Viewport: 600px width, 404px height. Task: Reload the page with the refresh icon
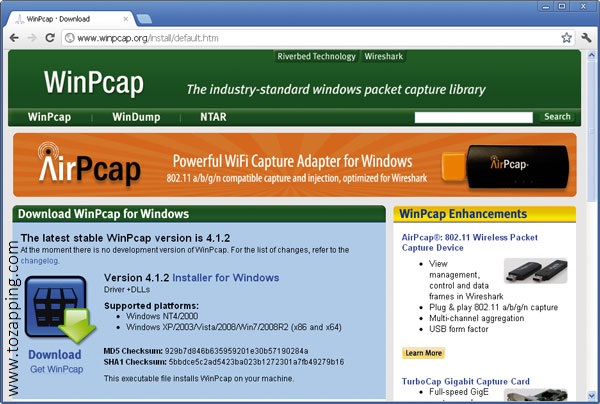point(50,37)
